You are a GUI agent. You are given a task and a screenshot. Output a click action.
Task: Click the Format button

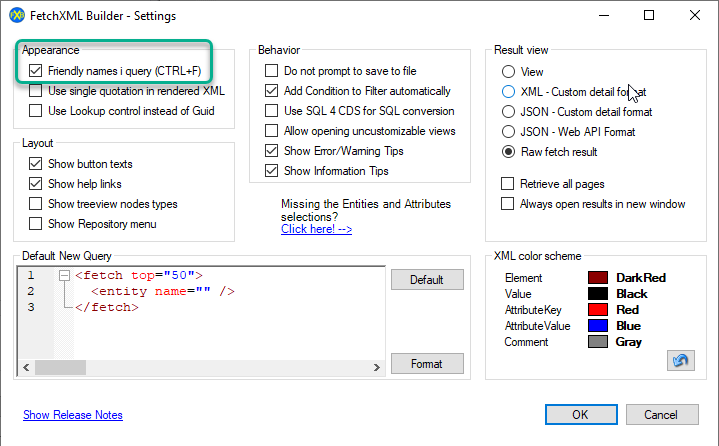click(x=427, y=364)
